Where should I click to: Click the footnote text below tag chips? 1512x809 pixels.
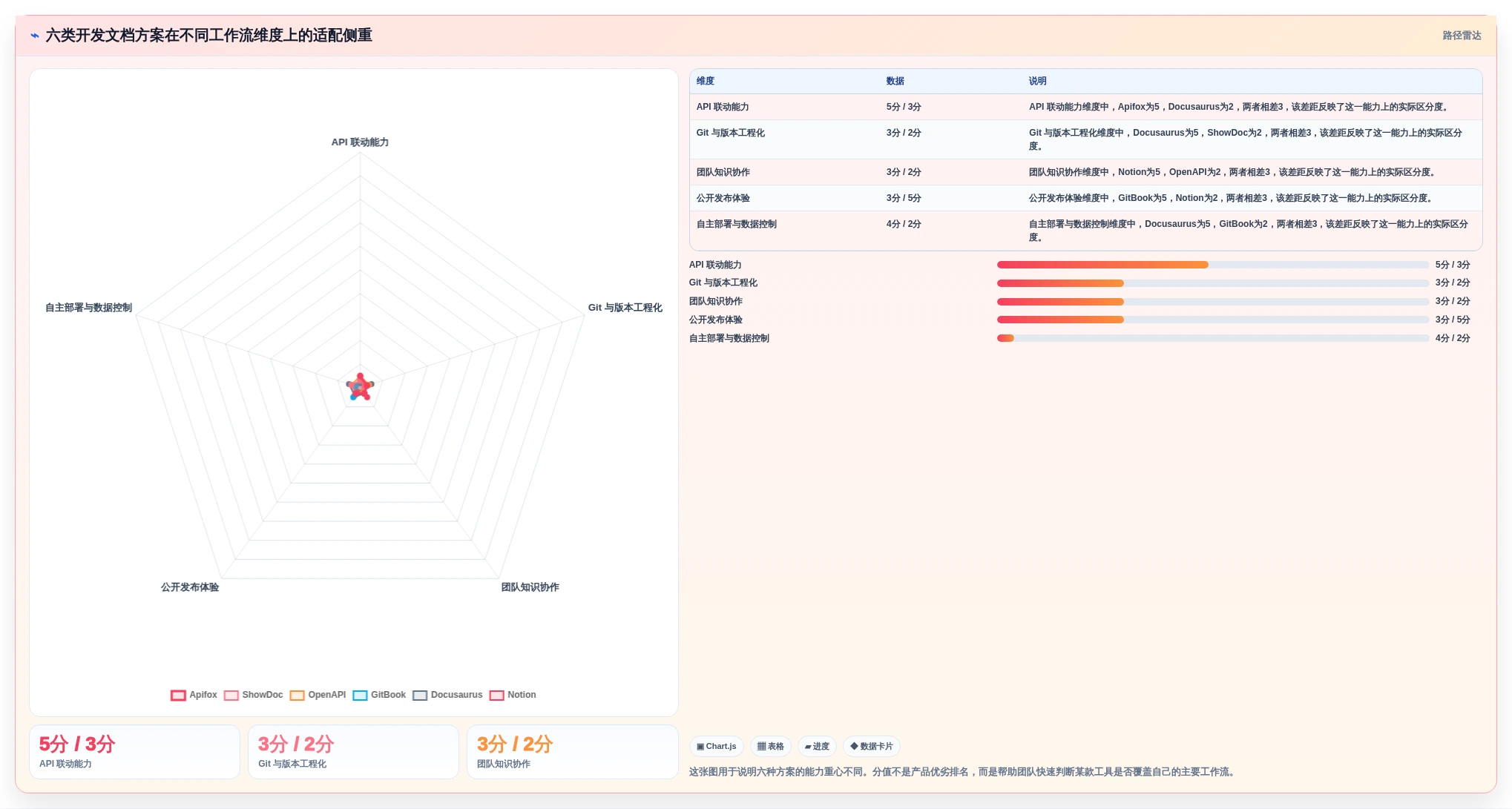click(963, 772)
